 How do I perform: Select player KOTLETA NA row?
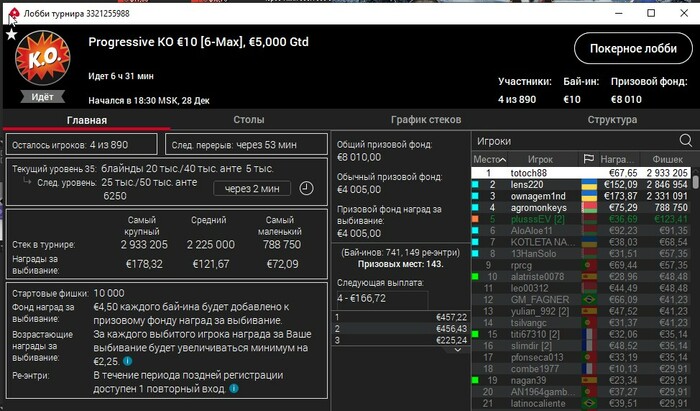581,242
